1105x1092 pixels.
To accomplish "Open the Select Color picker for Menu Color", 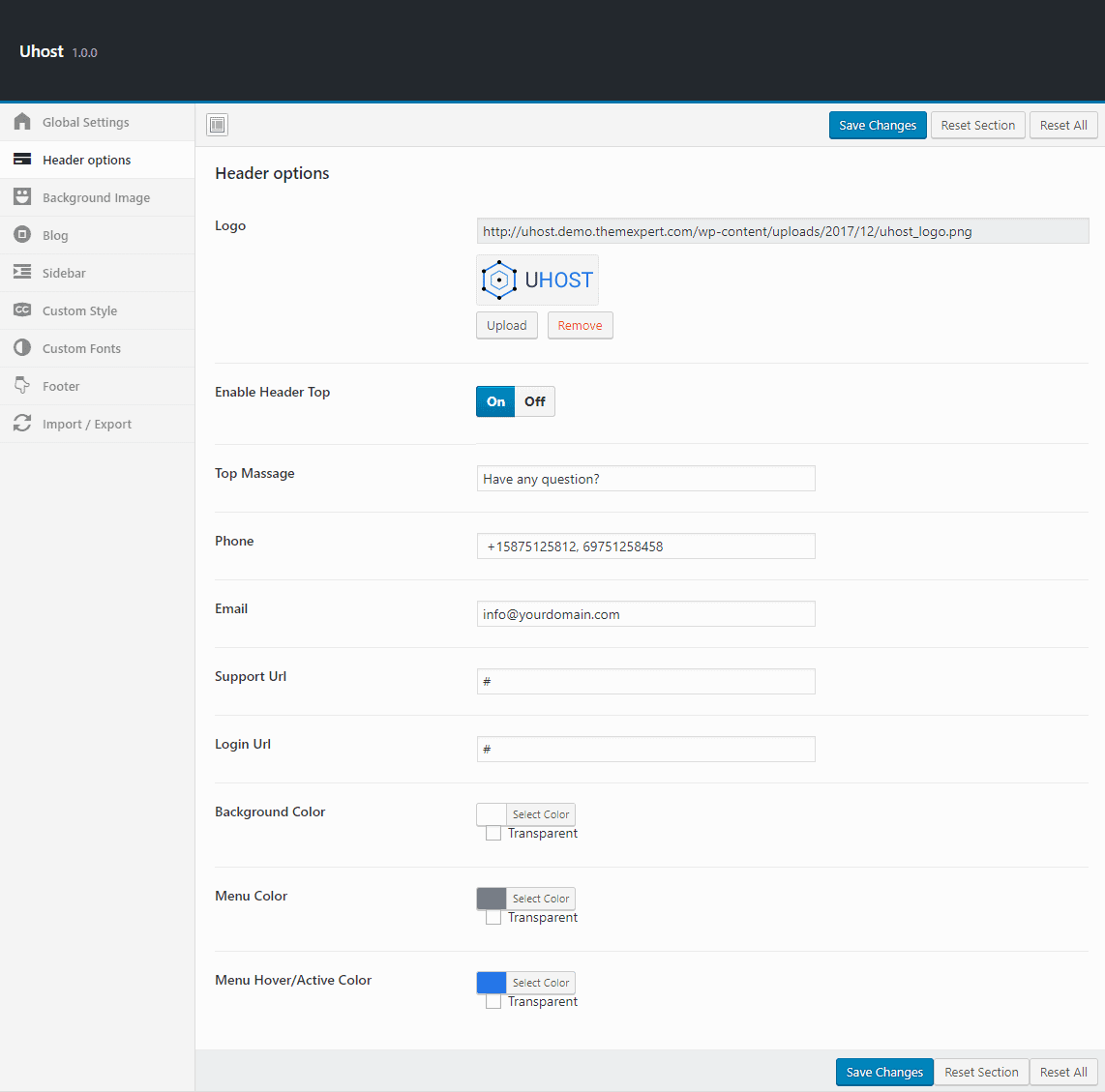I will [540, 898].
